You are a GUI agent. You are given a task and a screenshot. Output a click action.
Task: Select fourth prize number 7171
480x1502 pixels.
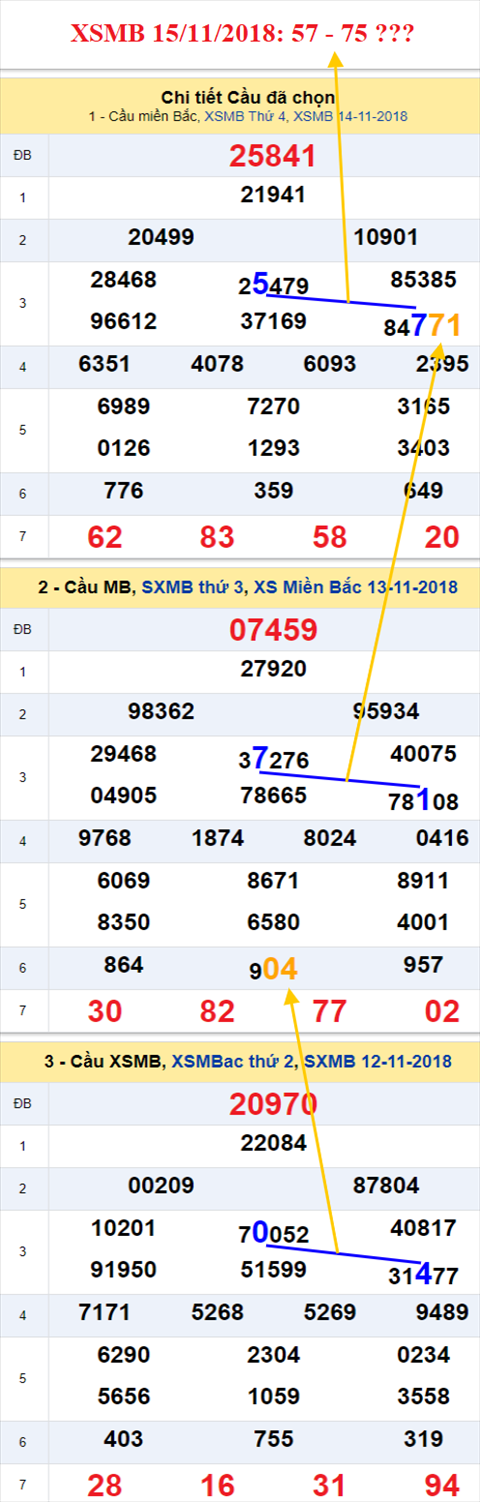[104, 1312]
